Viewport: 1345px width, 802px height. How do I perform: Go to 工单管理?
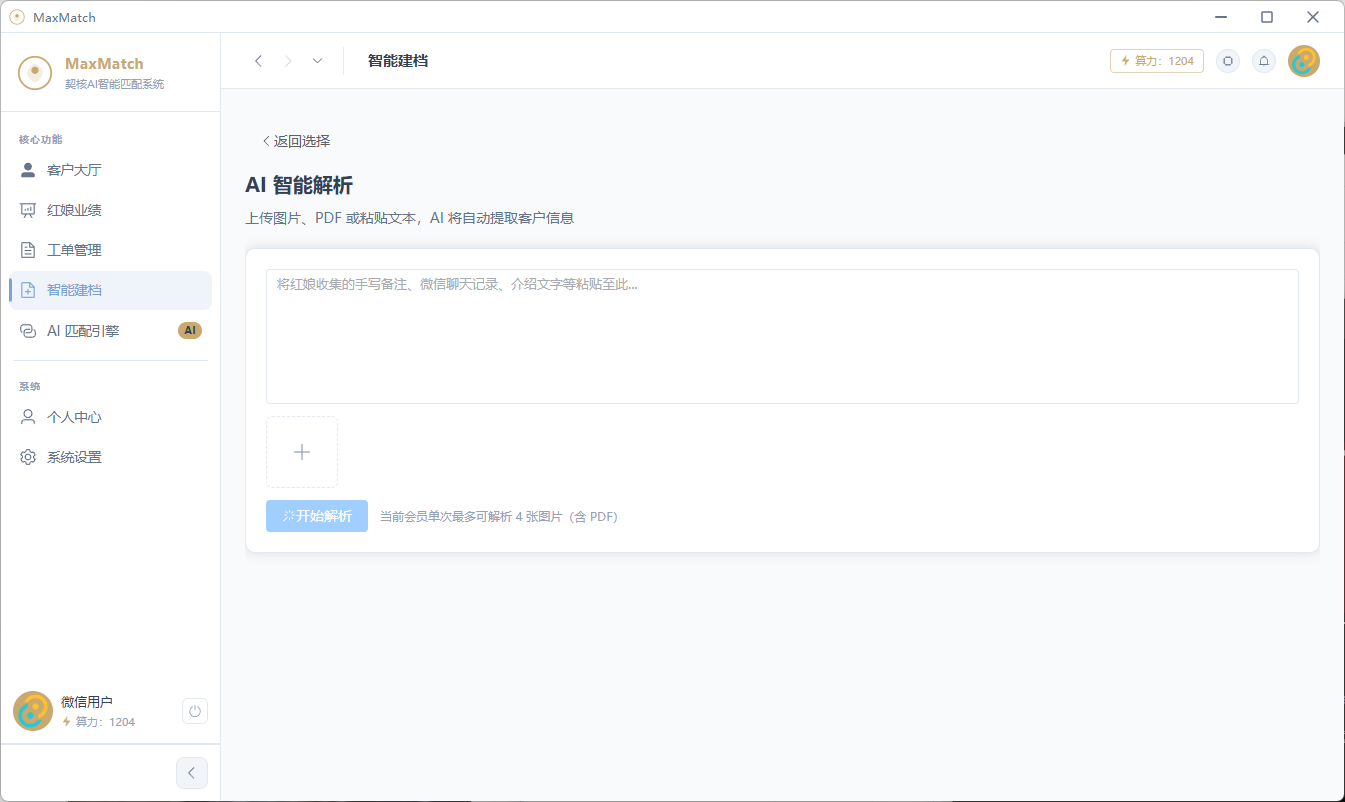point(110,250)
